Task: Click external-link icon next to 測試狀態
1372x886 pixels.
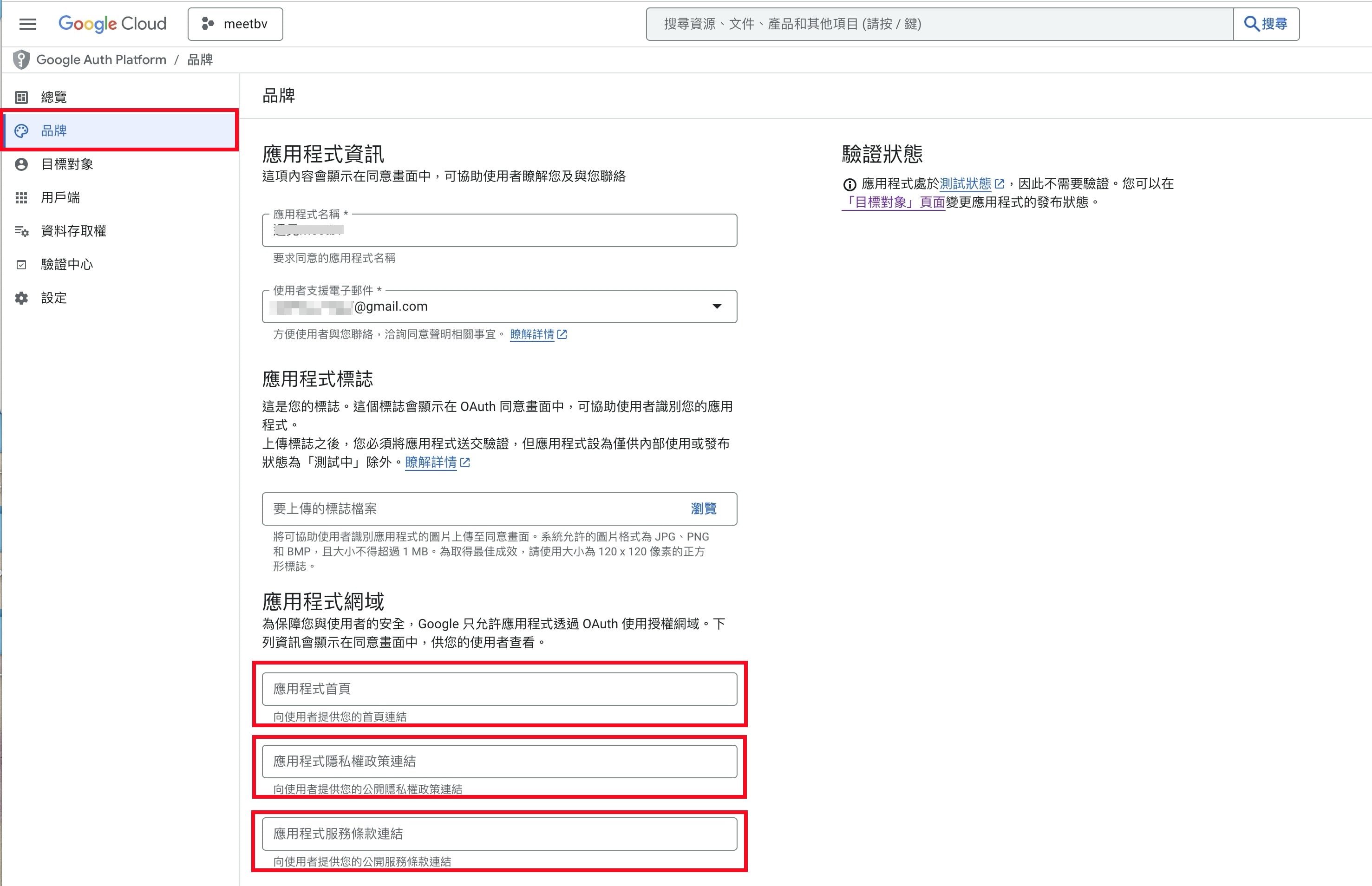Action: [999, 183]
